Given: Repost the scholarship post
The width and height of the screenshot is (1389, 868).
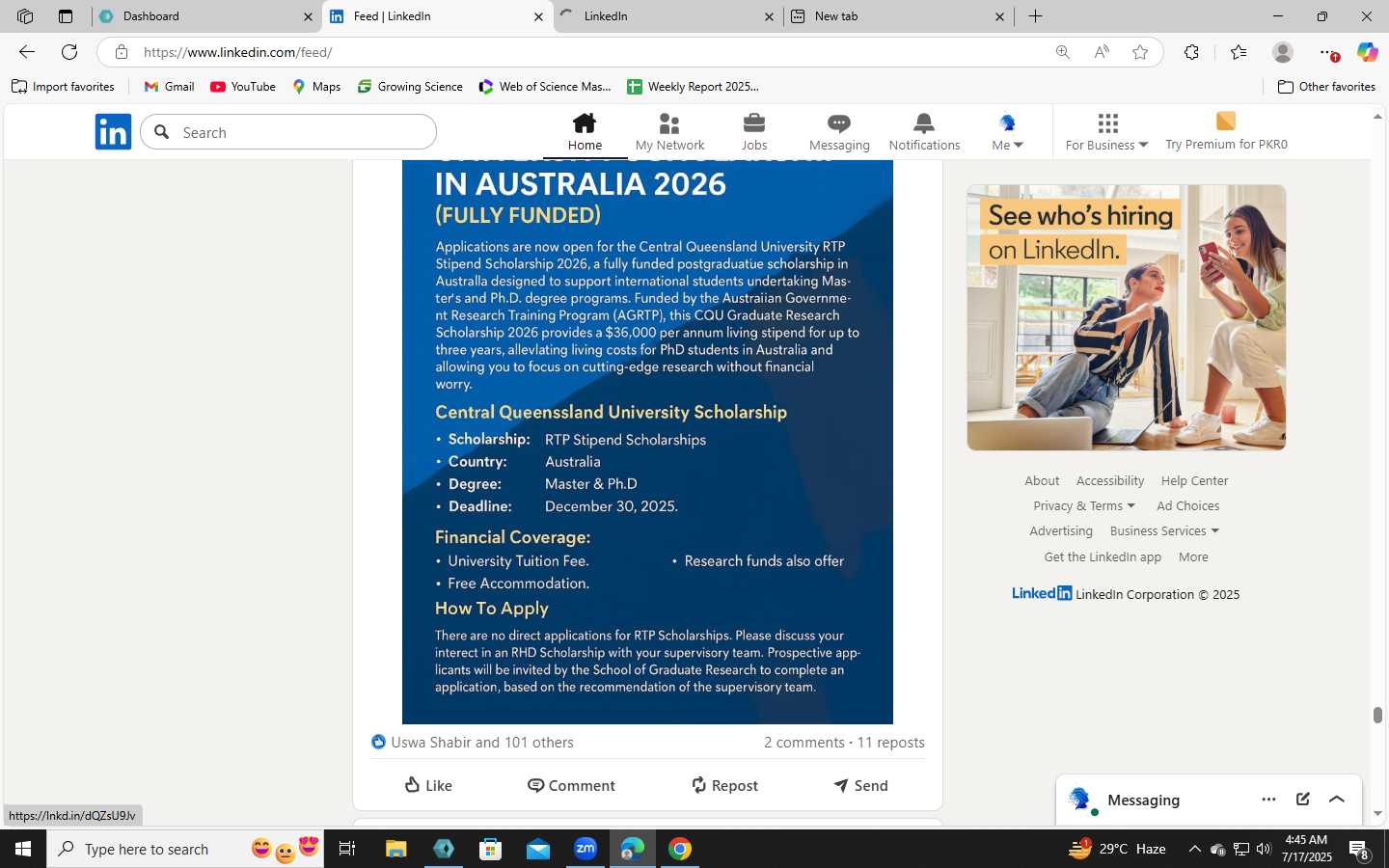Looking at the screenshot, I should tap(724, 785).
